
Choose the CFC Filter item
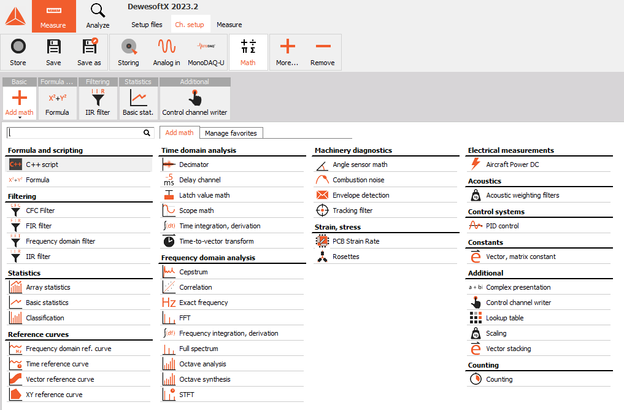(79, 211)
